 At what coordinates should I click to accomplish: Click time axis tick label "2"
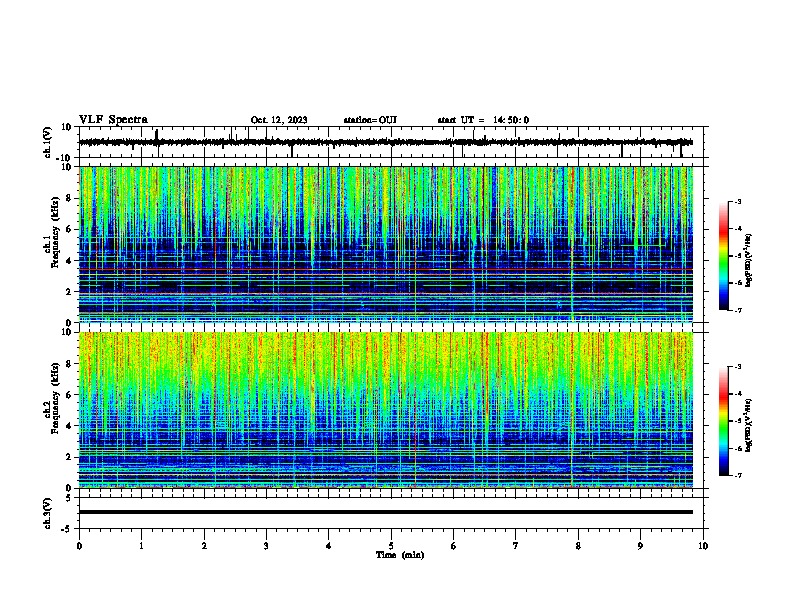[204, 546]
